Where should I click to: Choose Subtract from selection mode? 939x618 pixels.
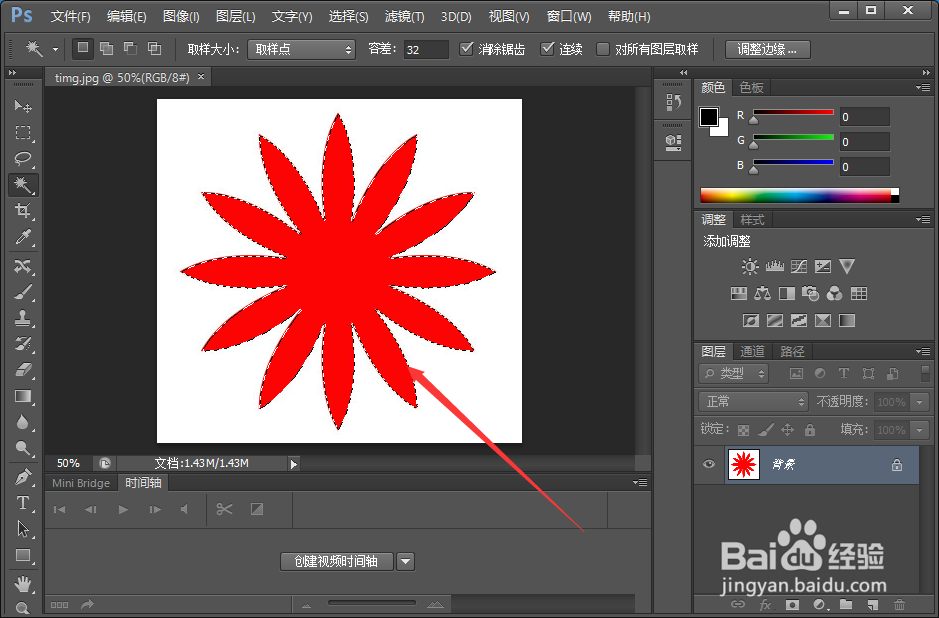tap(131, 49)
